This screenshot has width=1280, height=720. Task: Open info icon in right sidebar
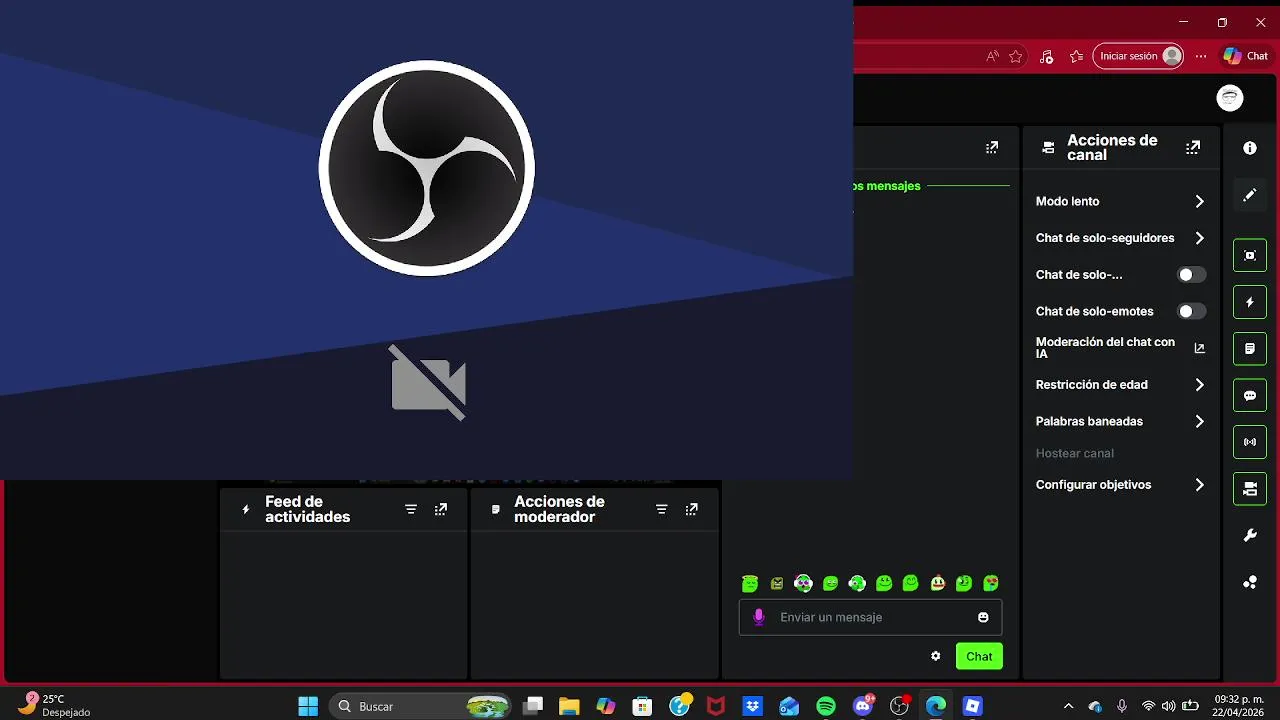click(1250, 148)
